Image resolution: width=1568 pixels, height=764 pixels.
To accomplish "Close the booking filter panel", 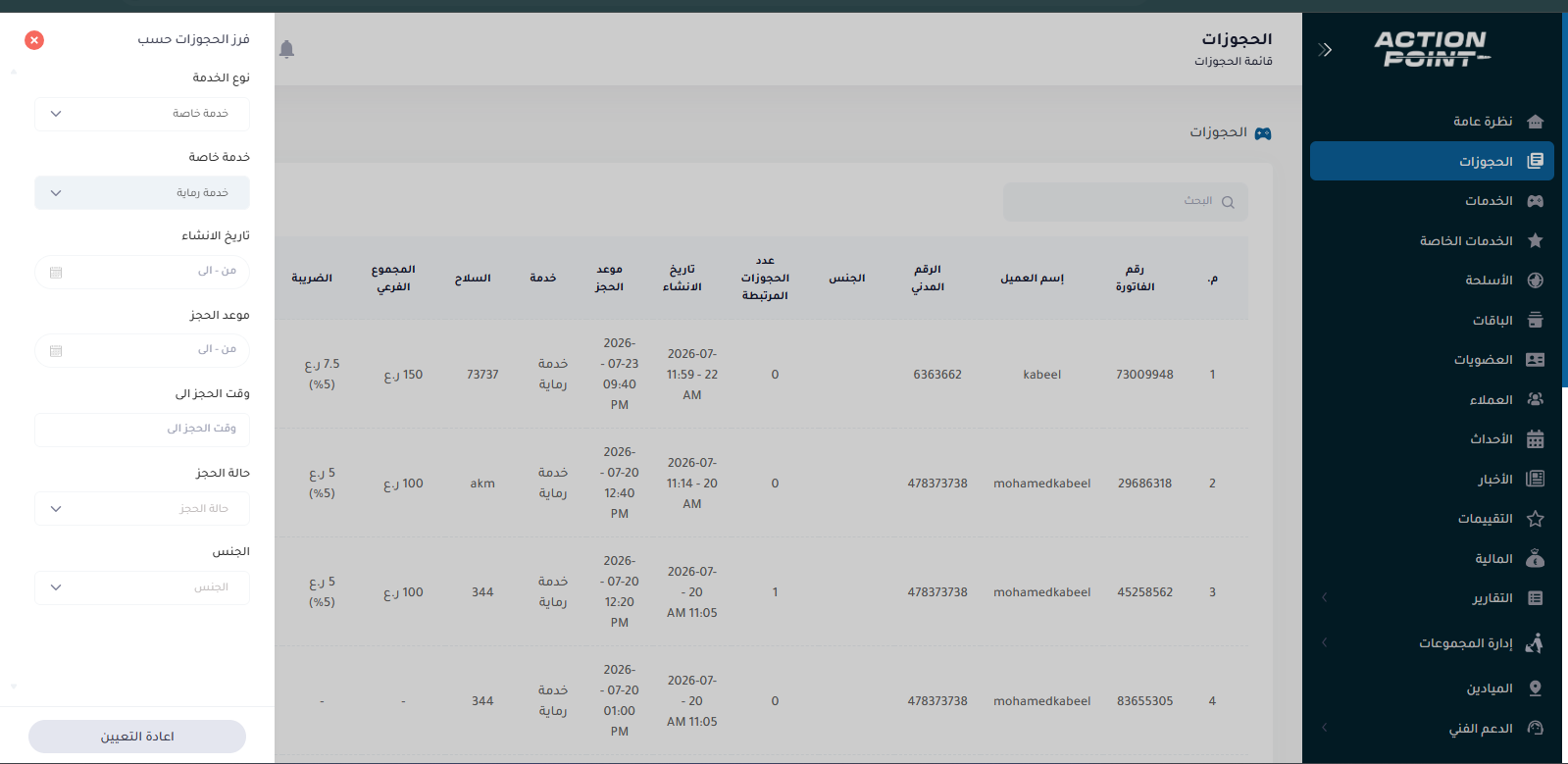I will (34, 40).
